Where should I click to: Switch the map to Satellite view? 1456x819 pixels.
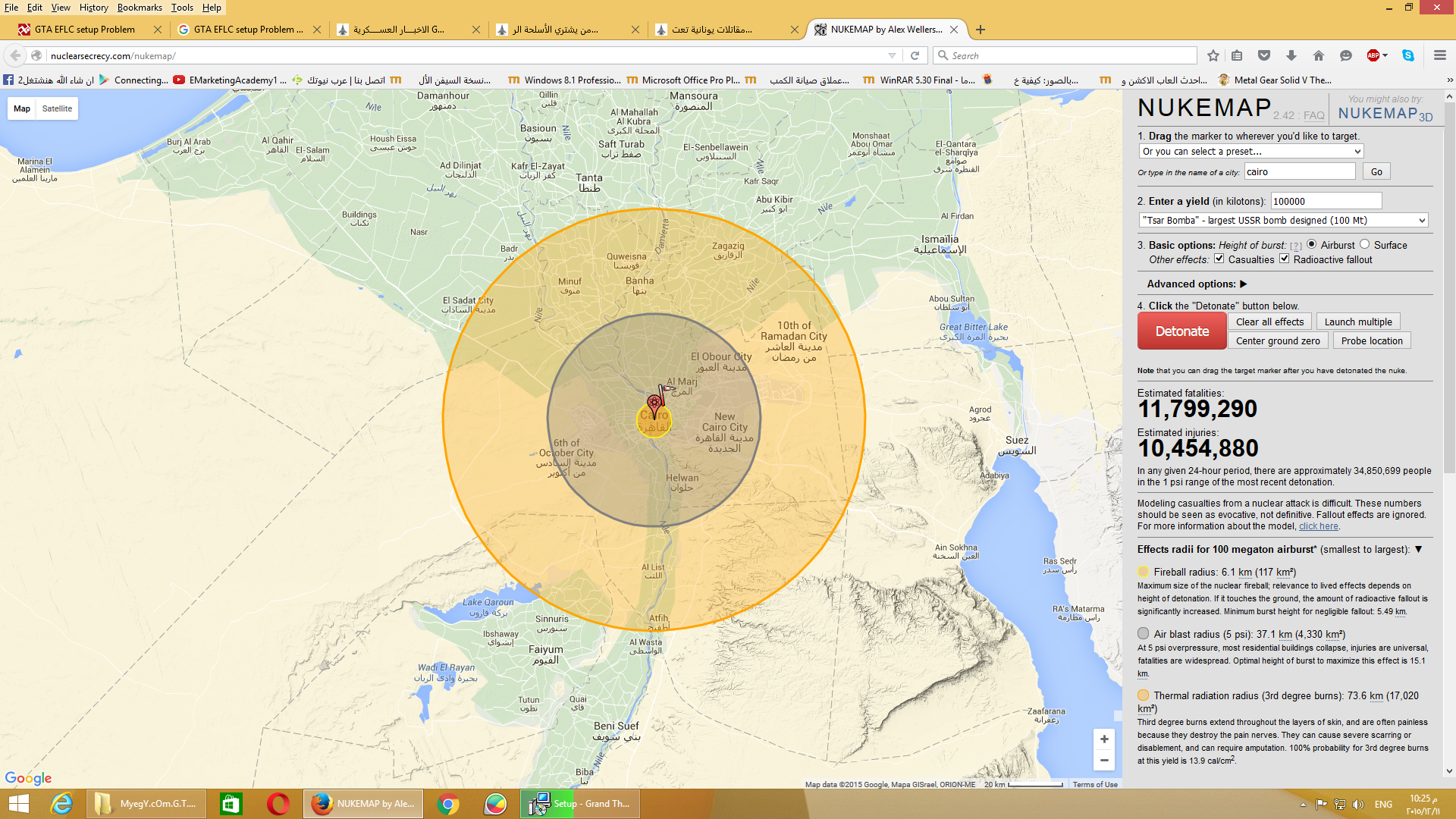tap(57, 108)
